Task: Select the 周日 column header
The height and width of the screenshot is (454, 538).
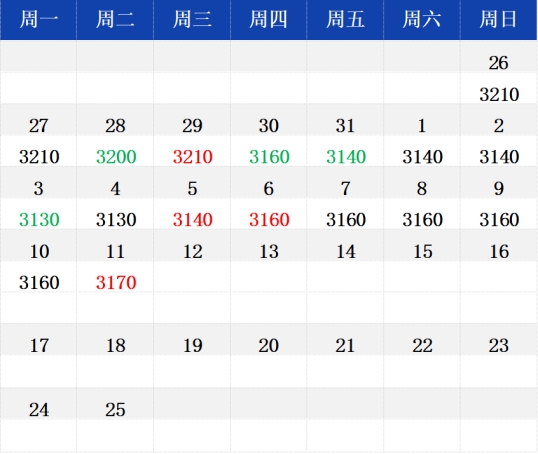Action: point(499,20)
